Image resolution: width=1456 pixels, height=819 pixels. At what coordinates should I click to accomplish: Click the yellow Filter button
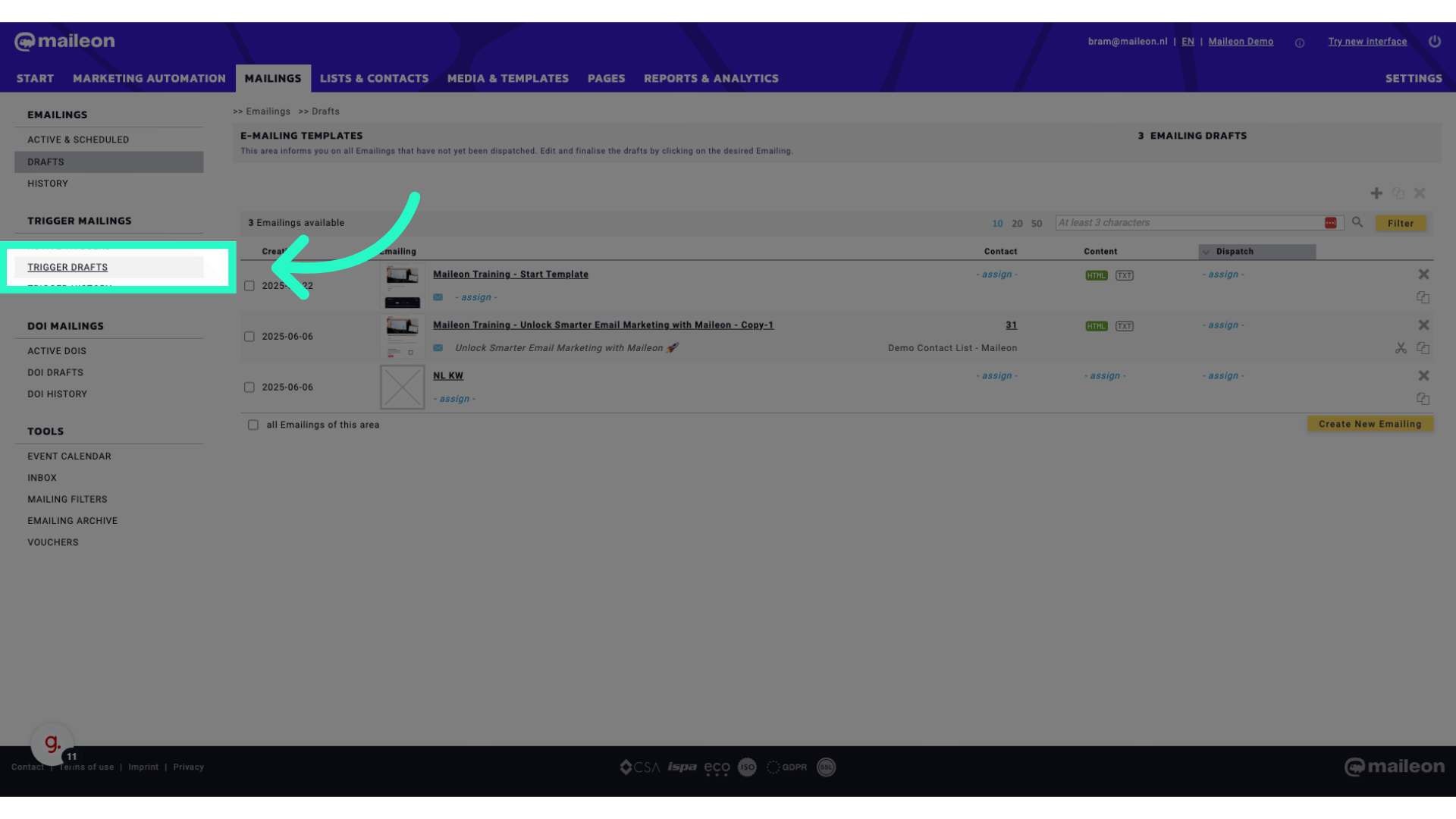pyautogui.click(x=1401, y=224)
